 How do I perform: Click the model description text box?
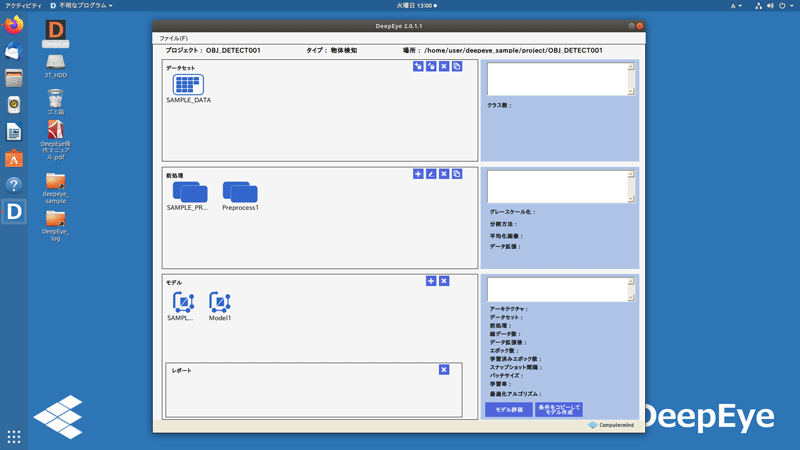558,289
